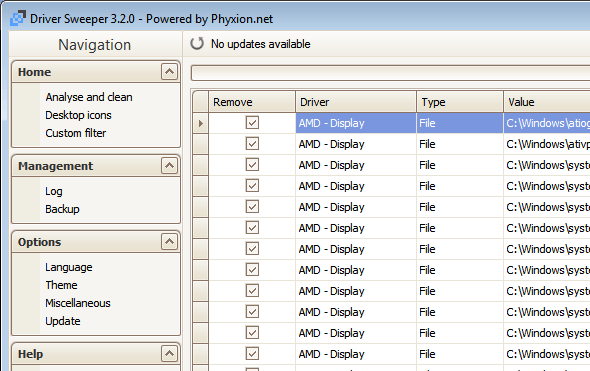Open the Backup page
This screenshot has width=590, height=371.
tap(62, 209)
